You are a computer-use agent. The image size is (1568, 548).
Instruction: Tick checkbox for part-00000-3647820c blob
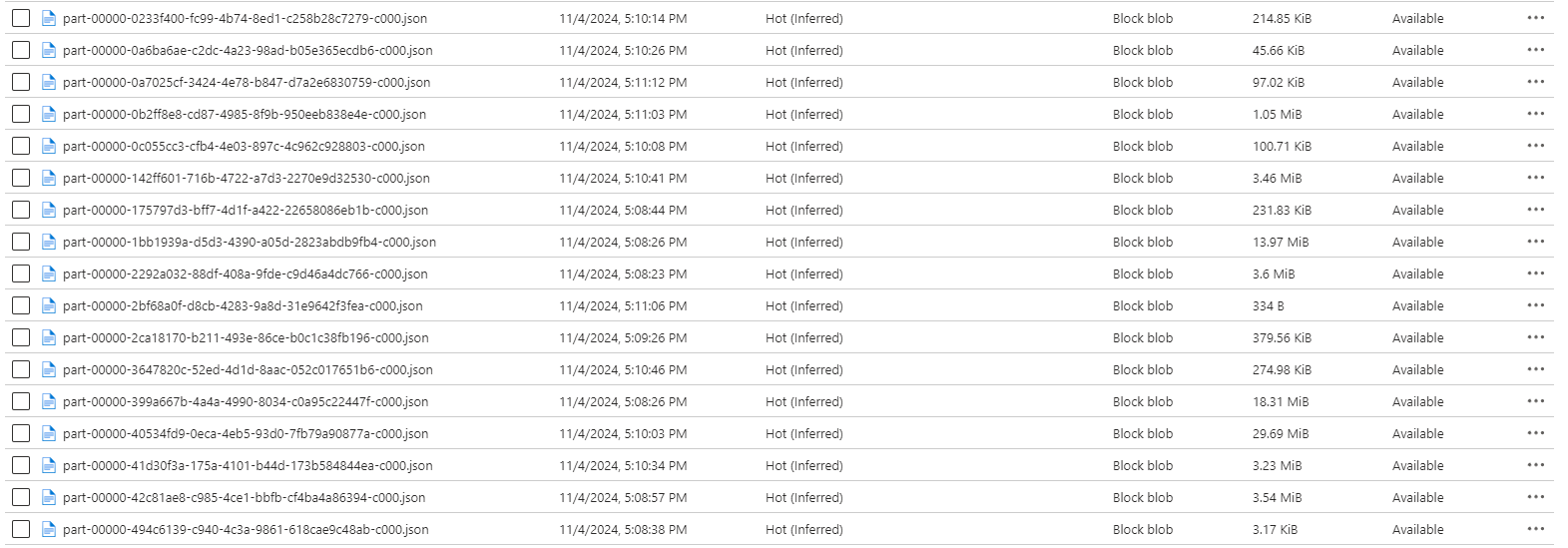coord(20,369)
